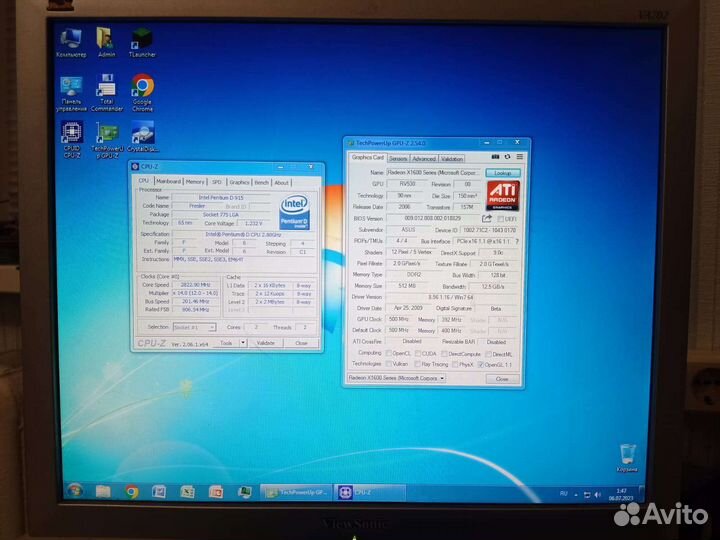Click the GPU-Z Driver Version value field
Screen dimensions: 720x540
[x=452, y=297]
